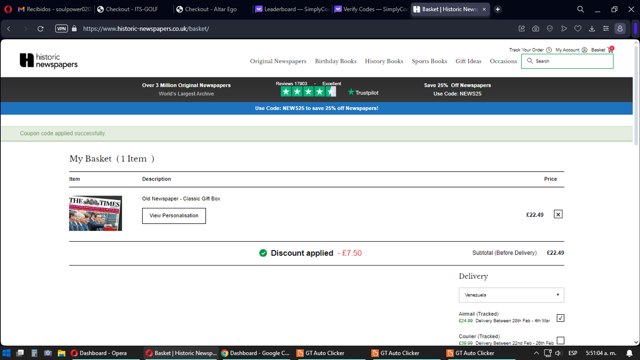
Task: Open the notifications bell in system tray
Action: (x=629, y=353)
